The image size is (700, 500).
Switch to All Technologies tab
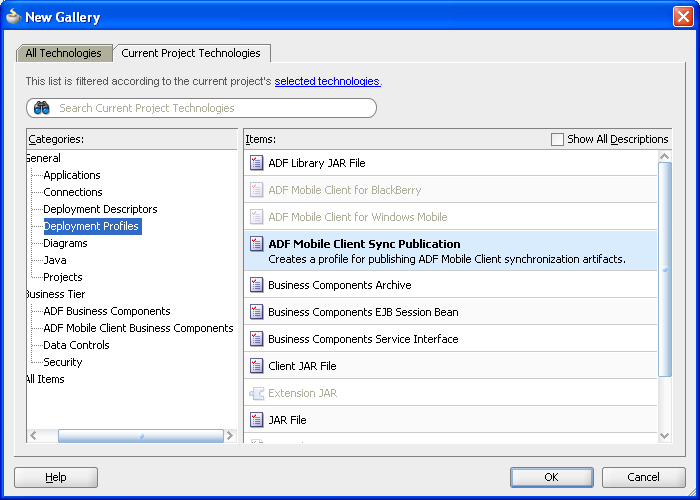pos(64,53)
